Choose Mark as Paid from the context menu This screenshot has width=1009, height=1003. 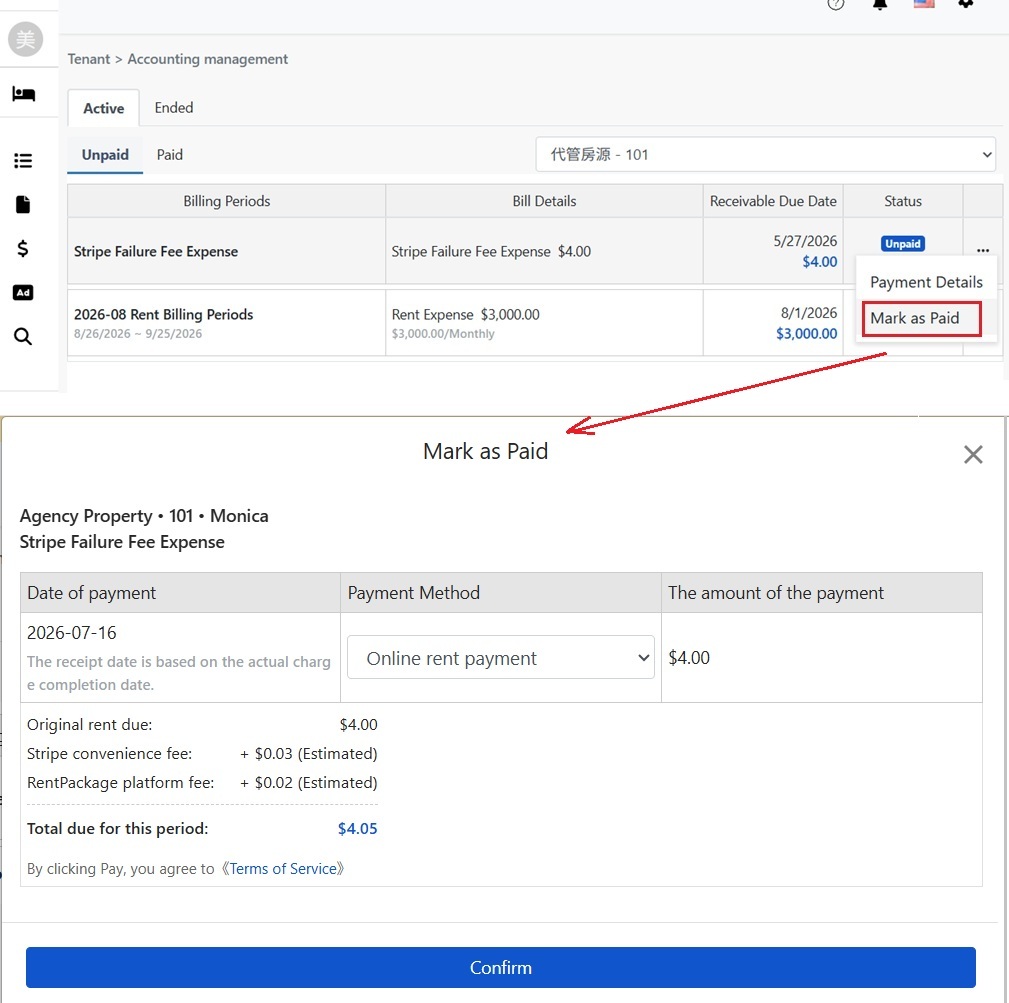921,318
